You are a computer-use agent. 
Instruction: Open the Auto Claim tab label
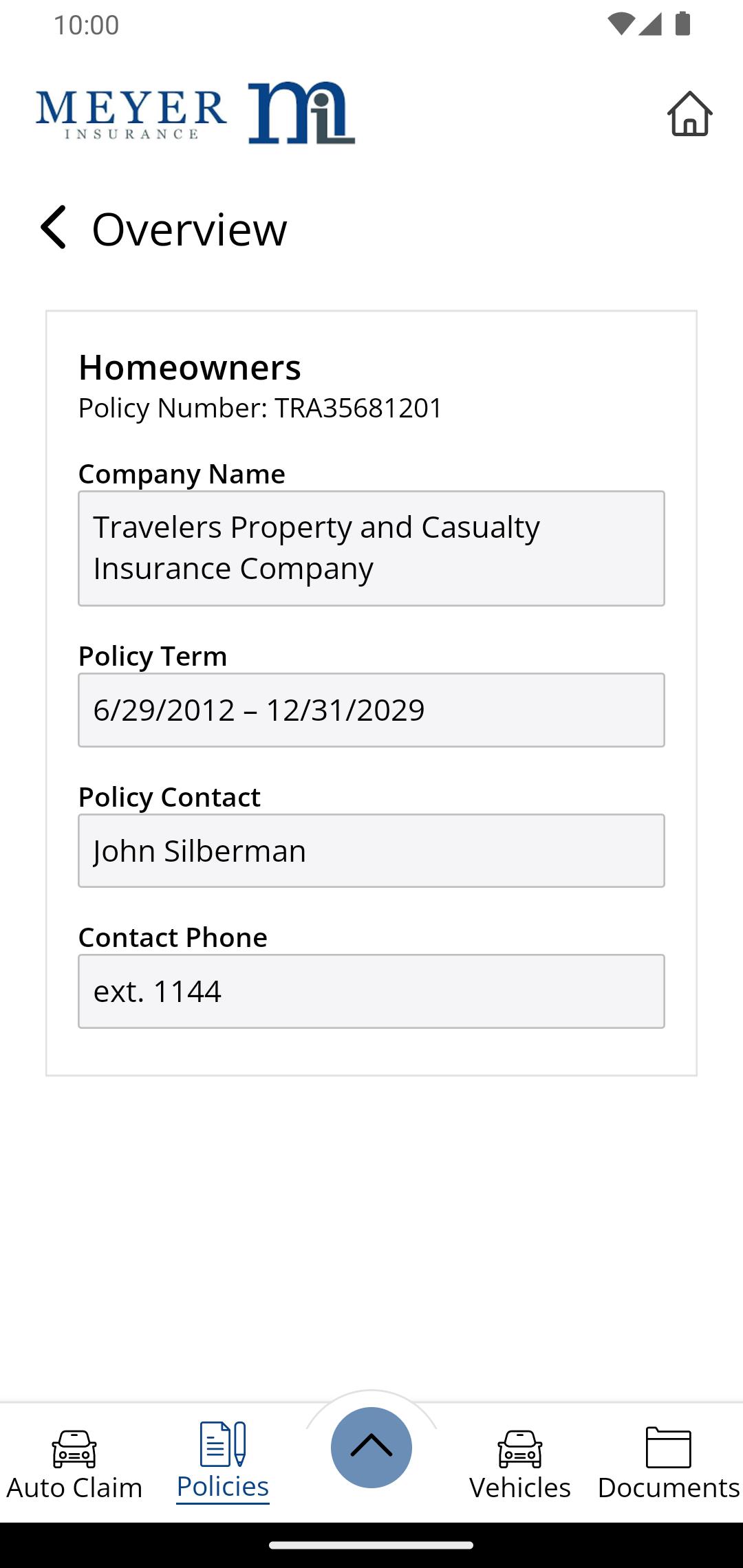[74, 1487]
